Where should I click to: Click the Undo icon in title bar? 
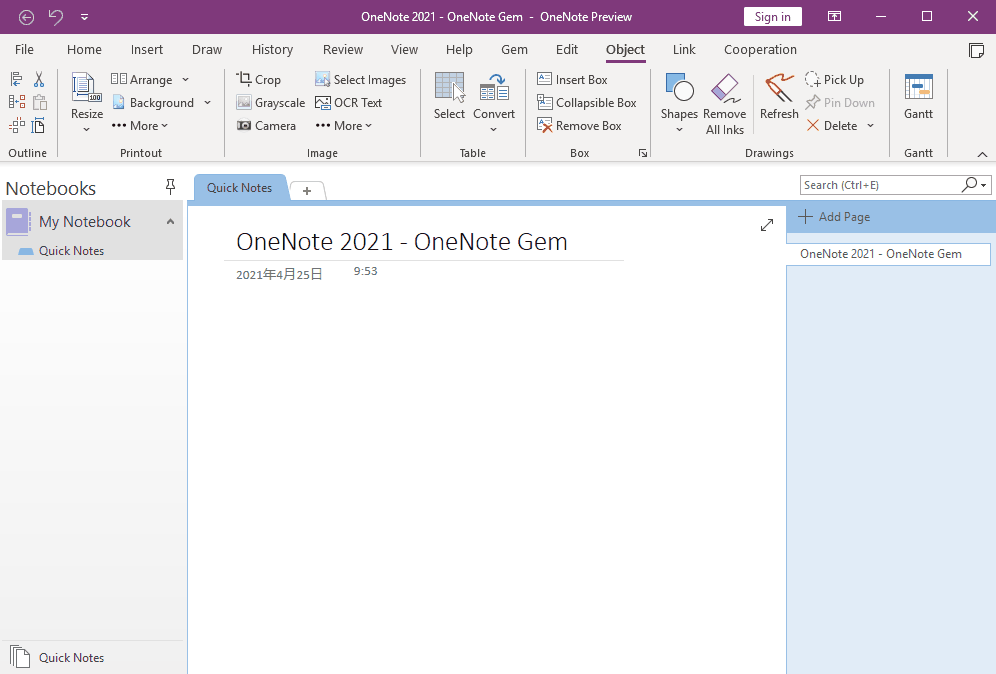coord(56,17)
